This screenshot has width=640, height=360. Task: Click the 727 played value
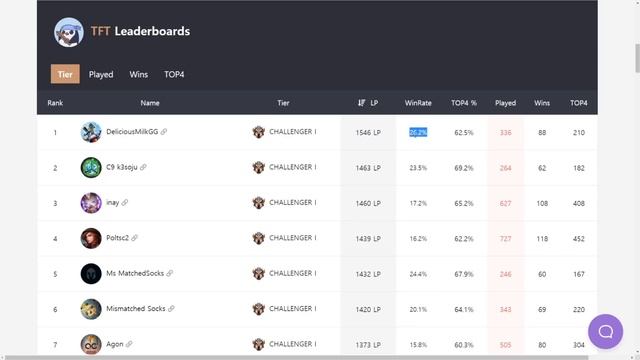[x=505, y=238]
